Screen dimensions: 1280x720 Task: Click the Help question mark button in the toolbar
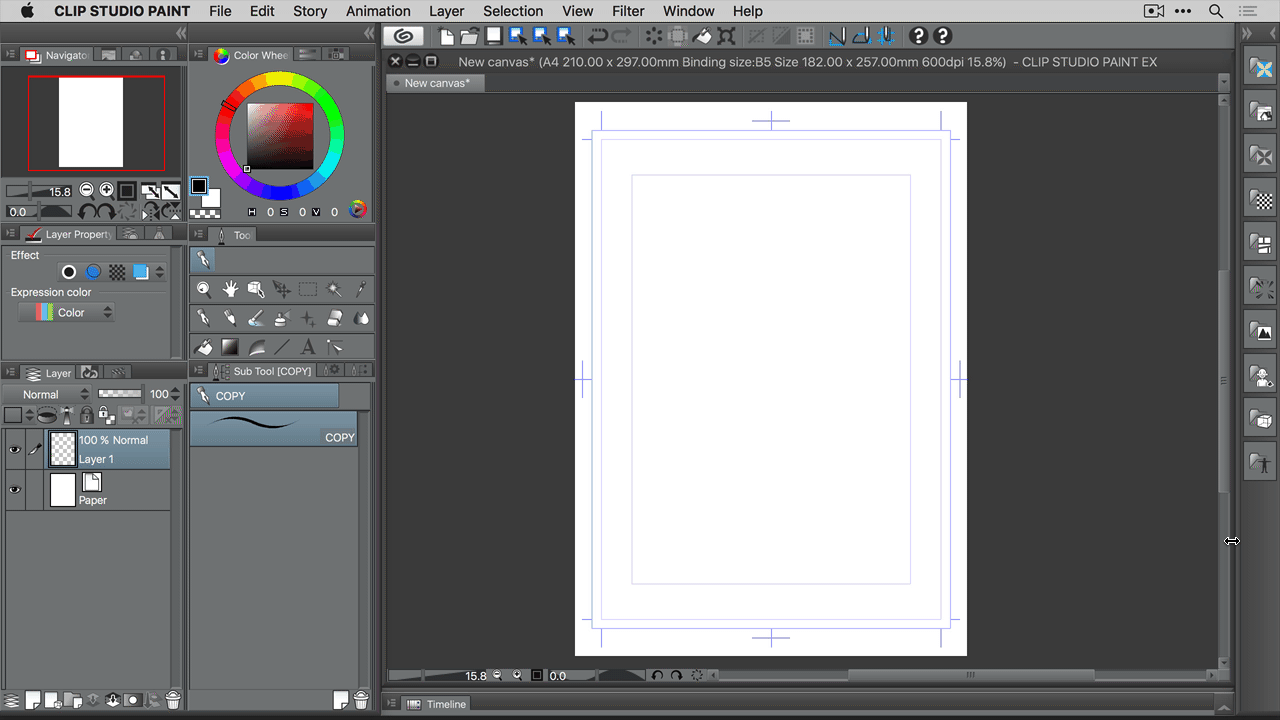tap(918, 35)
